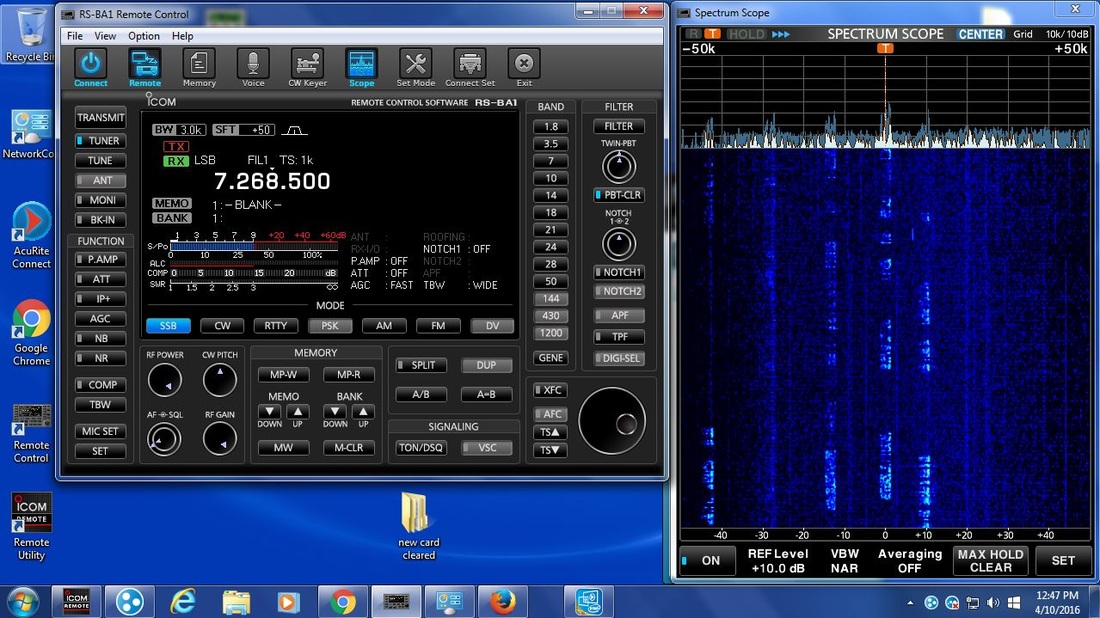The height and width of the screenshot is (618, 1100).
Task: Click the volume icon in system tray
Action: click(993, 603)
